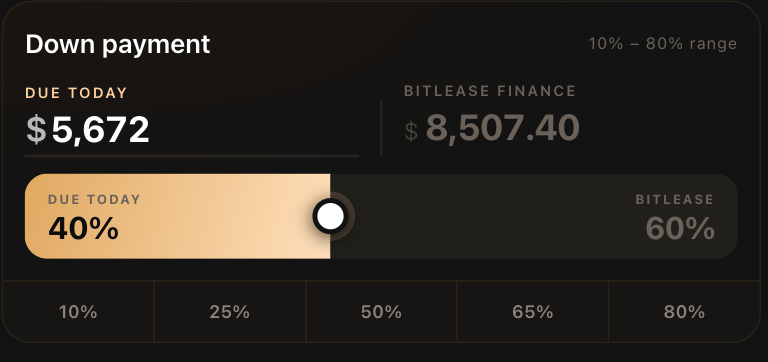Viewport: 768px width, 362px height.
Task: Choose the 25% preset option
Action: (230, 312)
